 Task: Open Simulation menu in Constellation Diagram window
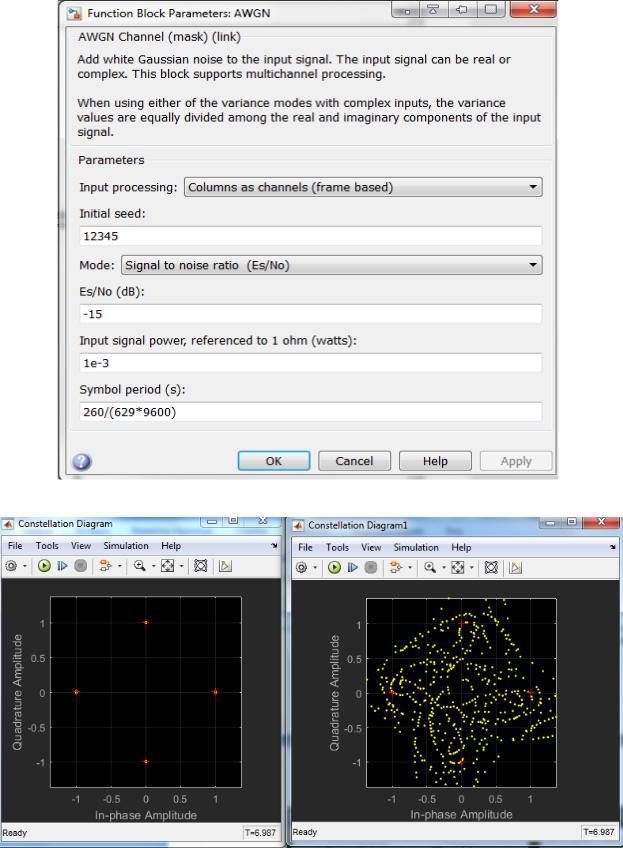[x=126, y=546]
